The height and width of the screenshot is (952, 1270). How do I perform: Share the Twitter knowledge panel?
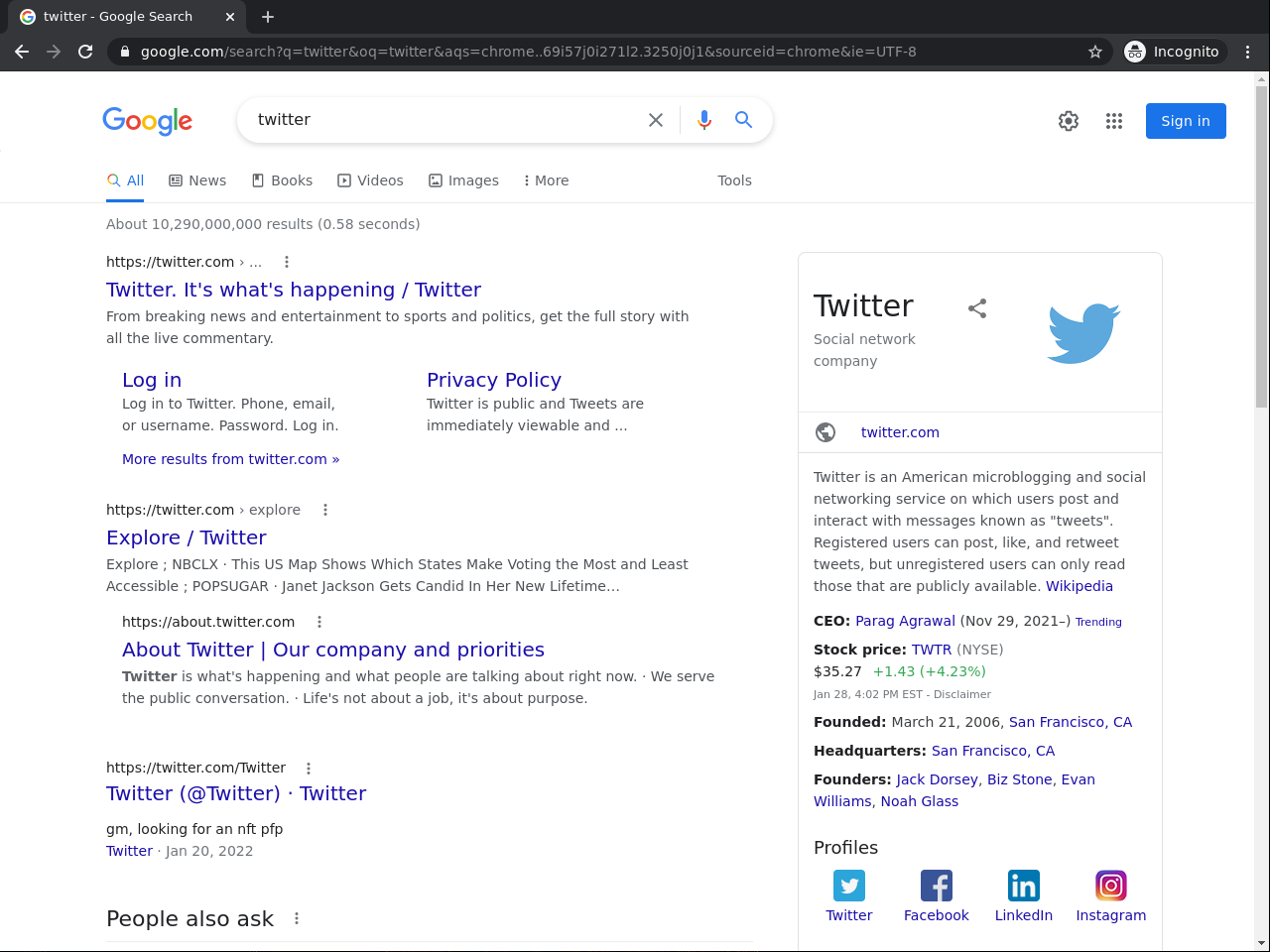977,308
